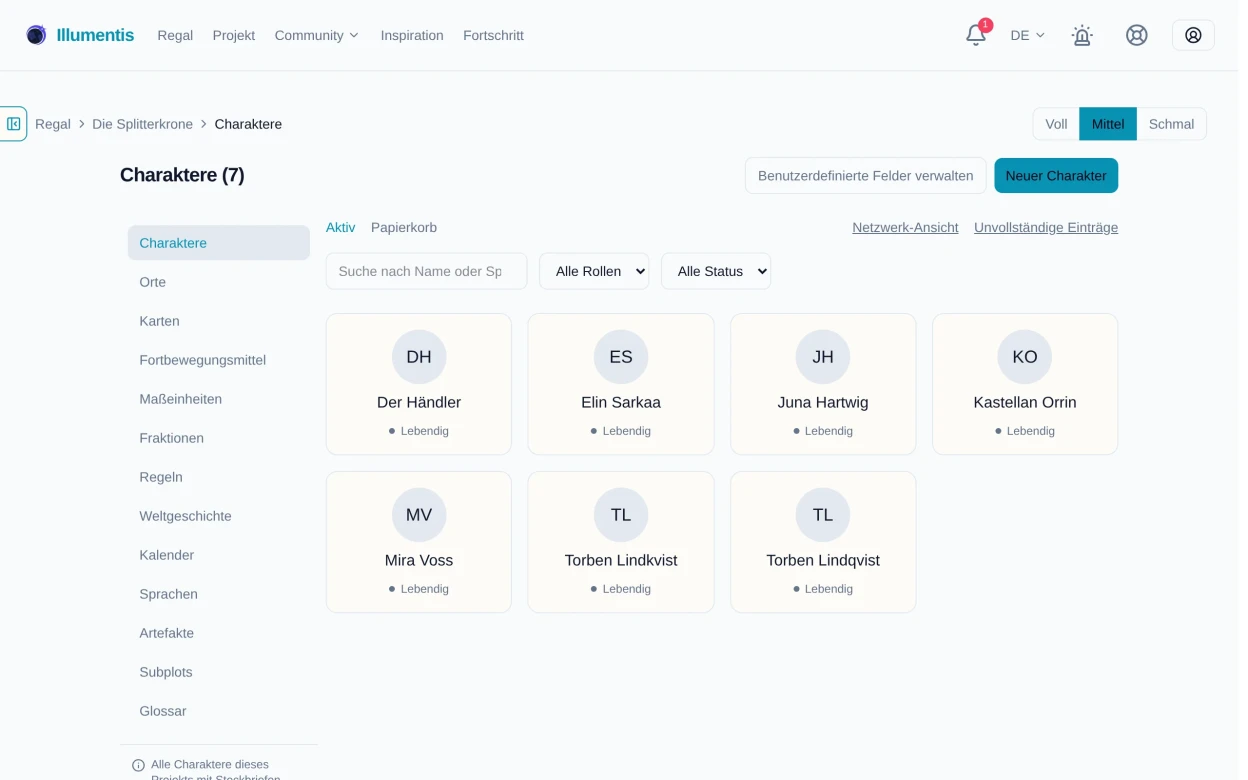1248x780 pixels.
Task: Open the DE language selector
Action: pyautogui.click(x=1027, y=35)
